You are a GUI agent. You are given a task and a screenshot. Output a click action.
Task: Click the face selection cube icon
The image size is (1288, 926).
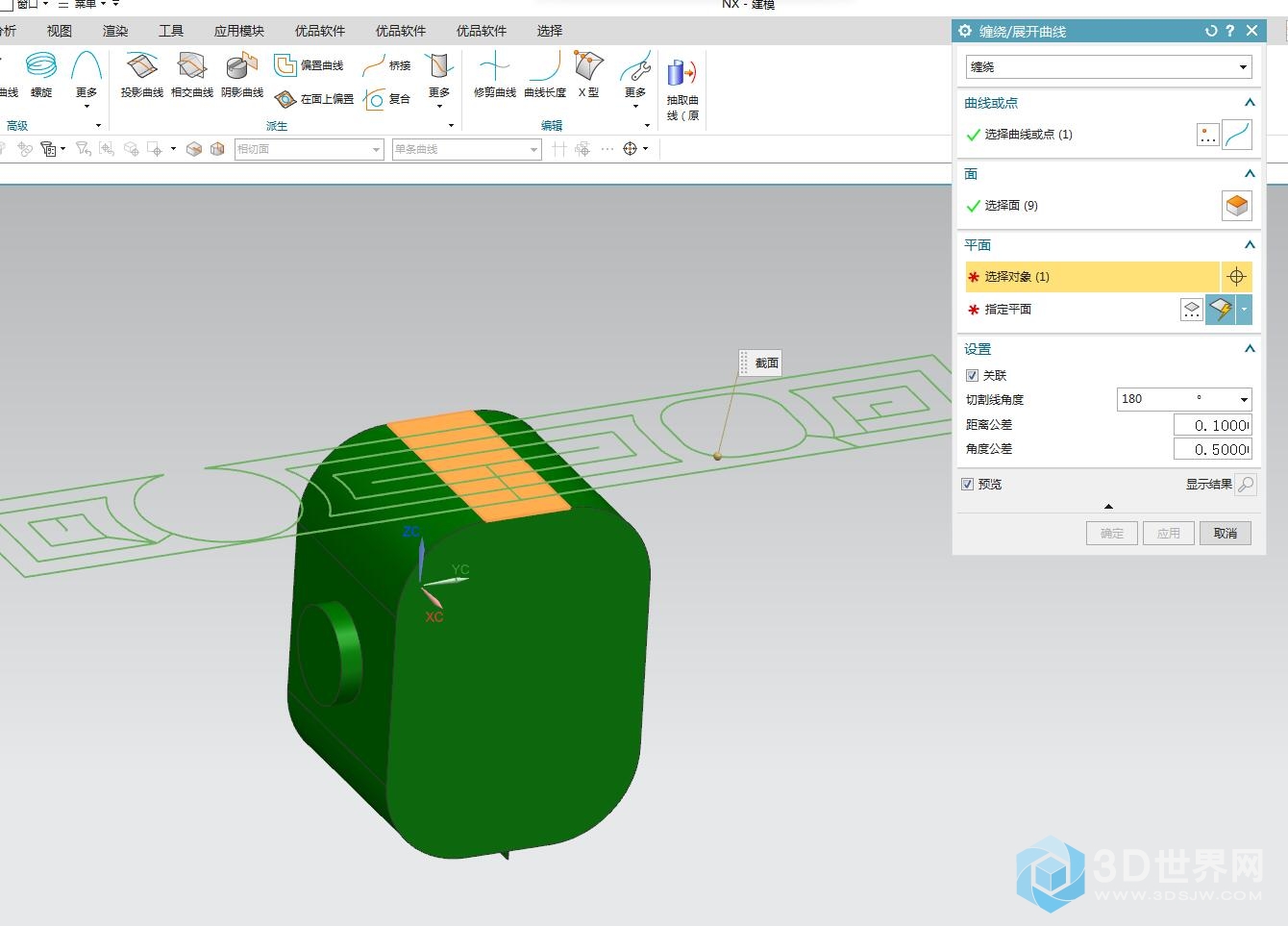click(1237, 205)
